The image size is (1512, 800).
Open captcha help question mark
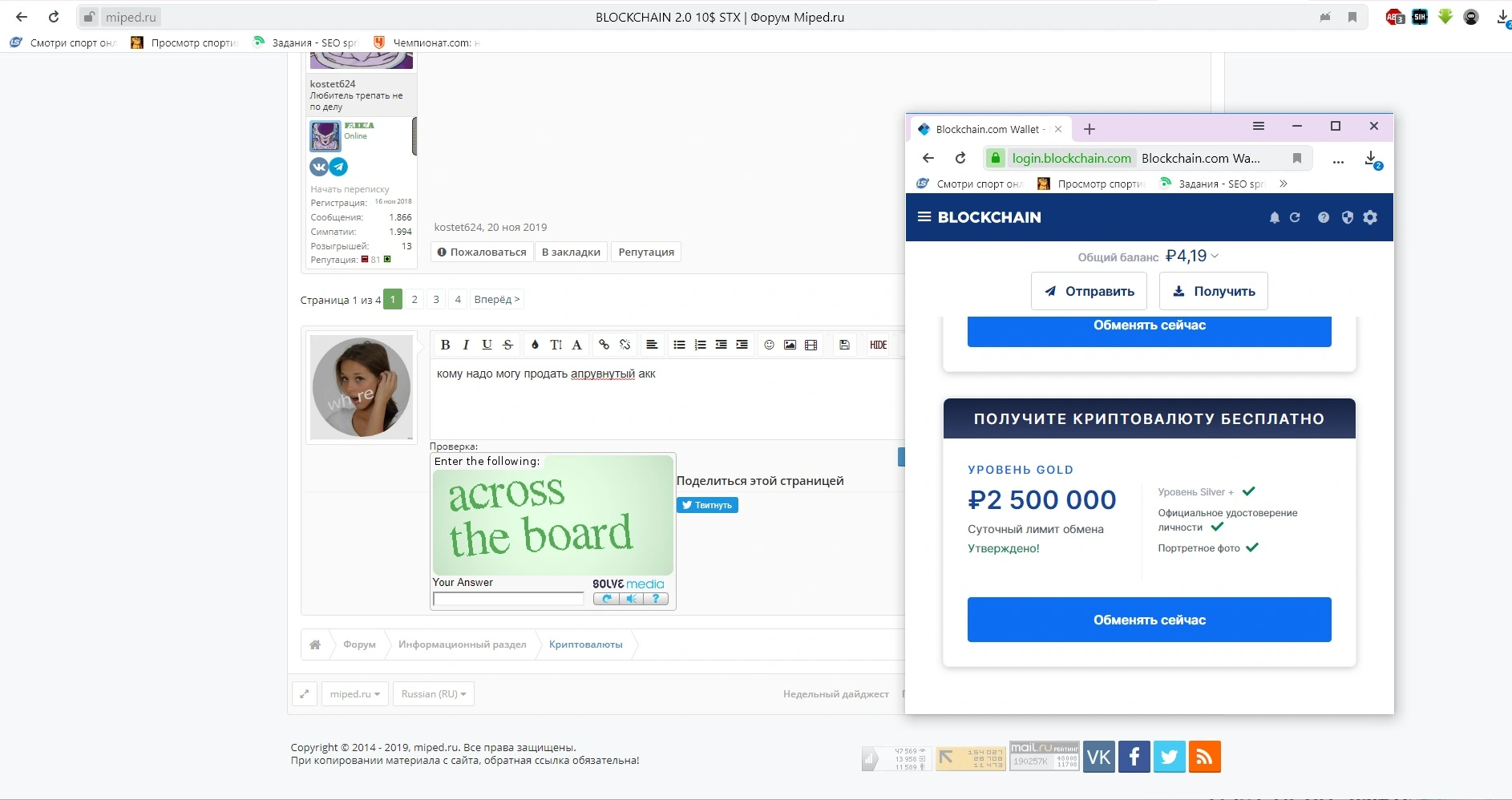point(656,599)
